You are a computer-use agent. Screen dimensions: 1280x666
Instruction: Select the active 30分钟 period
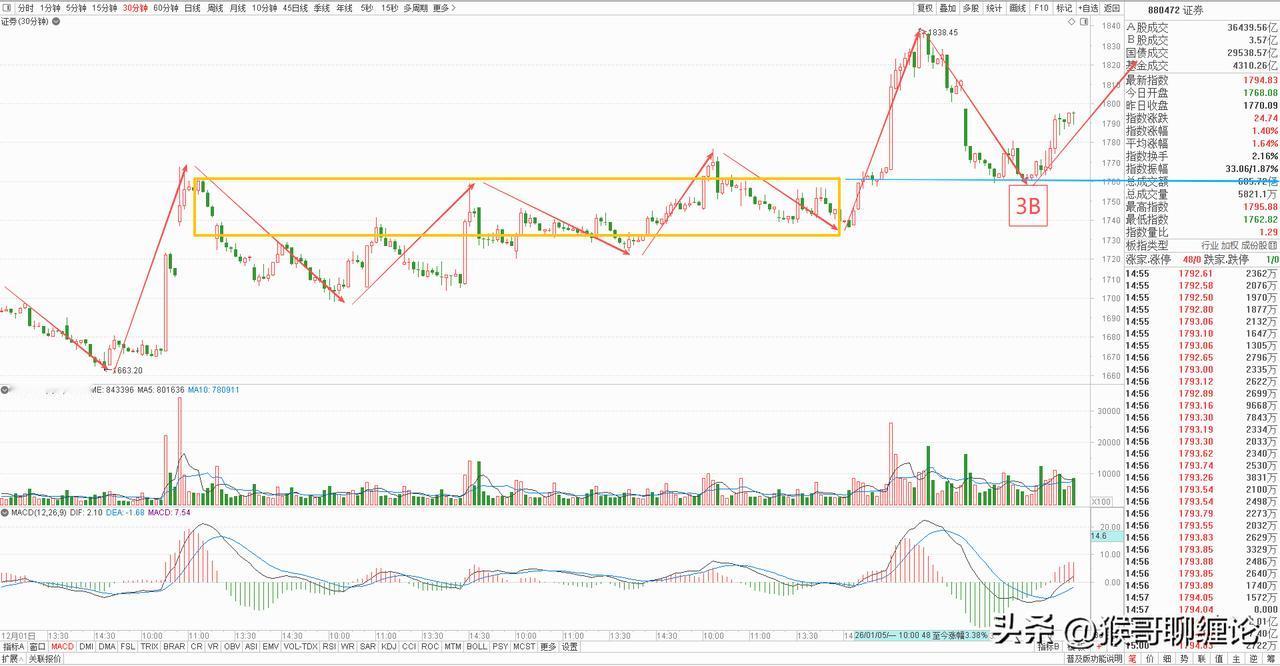click(135, 8)
